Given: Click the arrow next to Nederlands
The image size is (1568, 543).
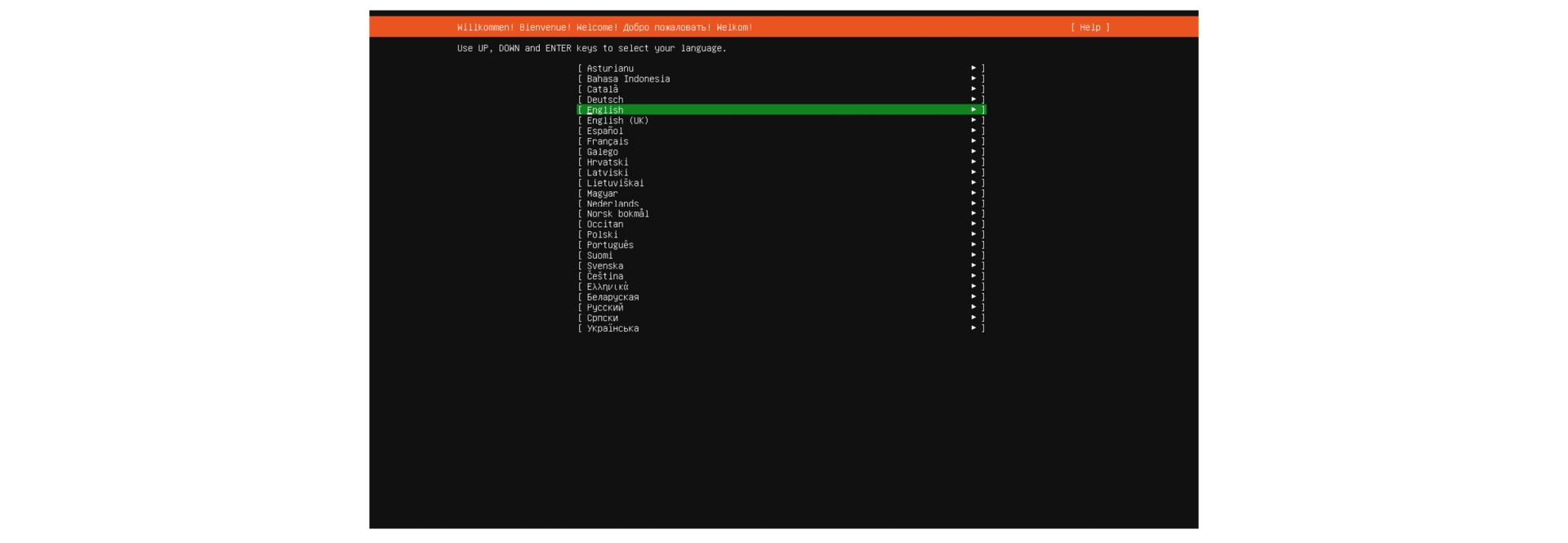Looking at the screenshot, I should (x=973, y=203).
